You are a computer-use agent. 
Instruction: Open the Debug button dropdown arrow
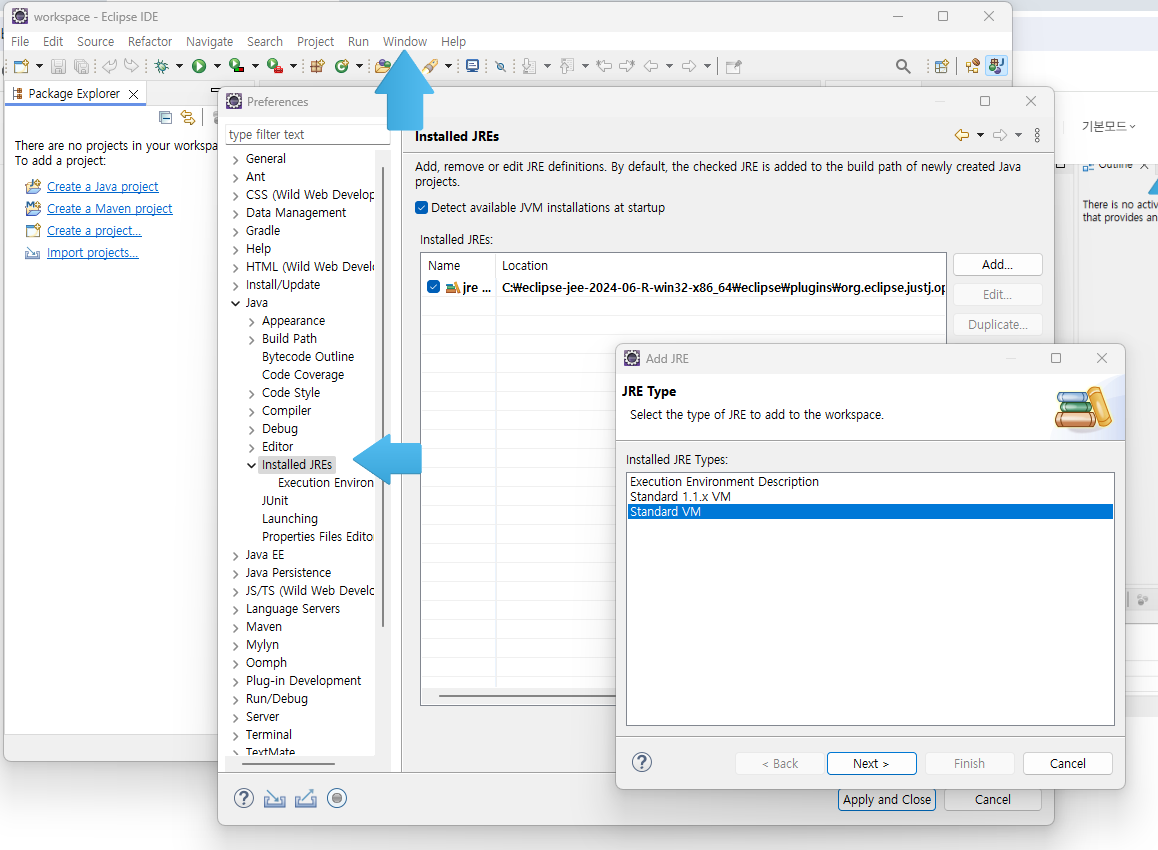click(179, 66)
